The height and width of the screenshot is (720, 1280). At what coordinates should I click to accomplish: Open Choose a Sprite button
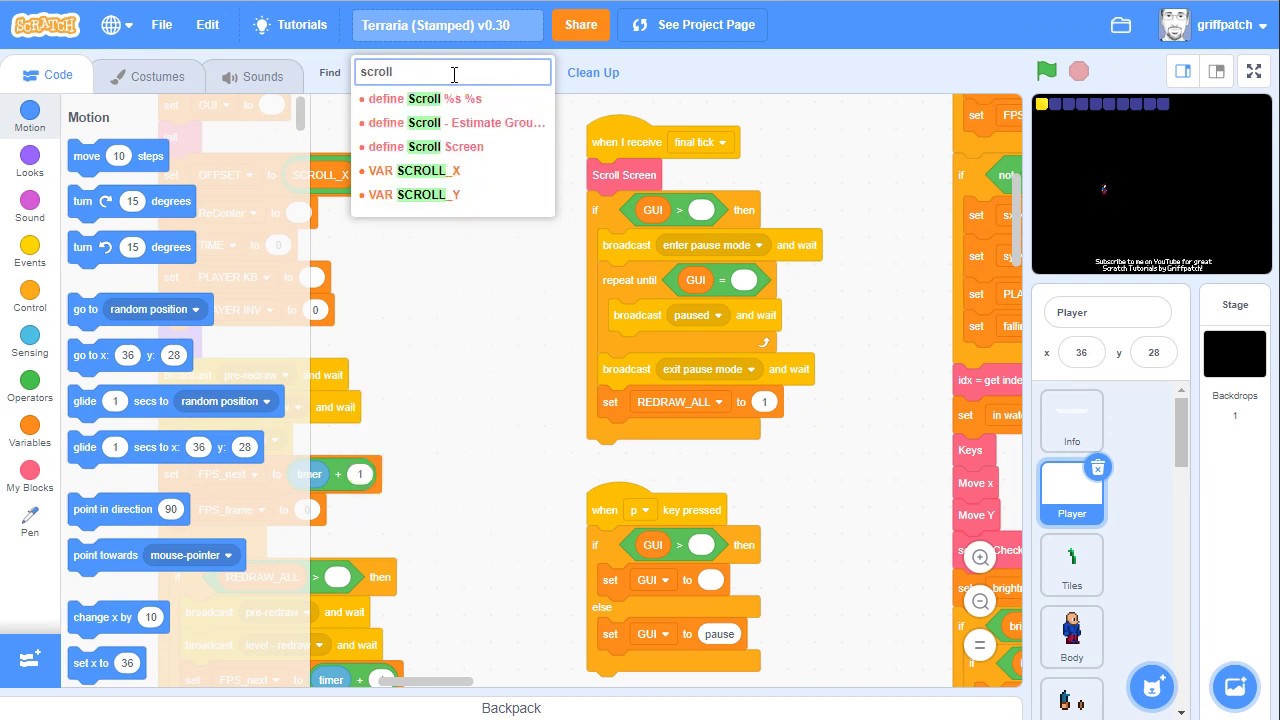click(x=1151, y=686)
